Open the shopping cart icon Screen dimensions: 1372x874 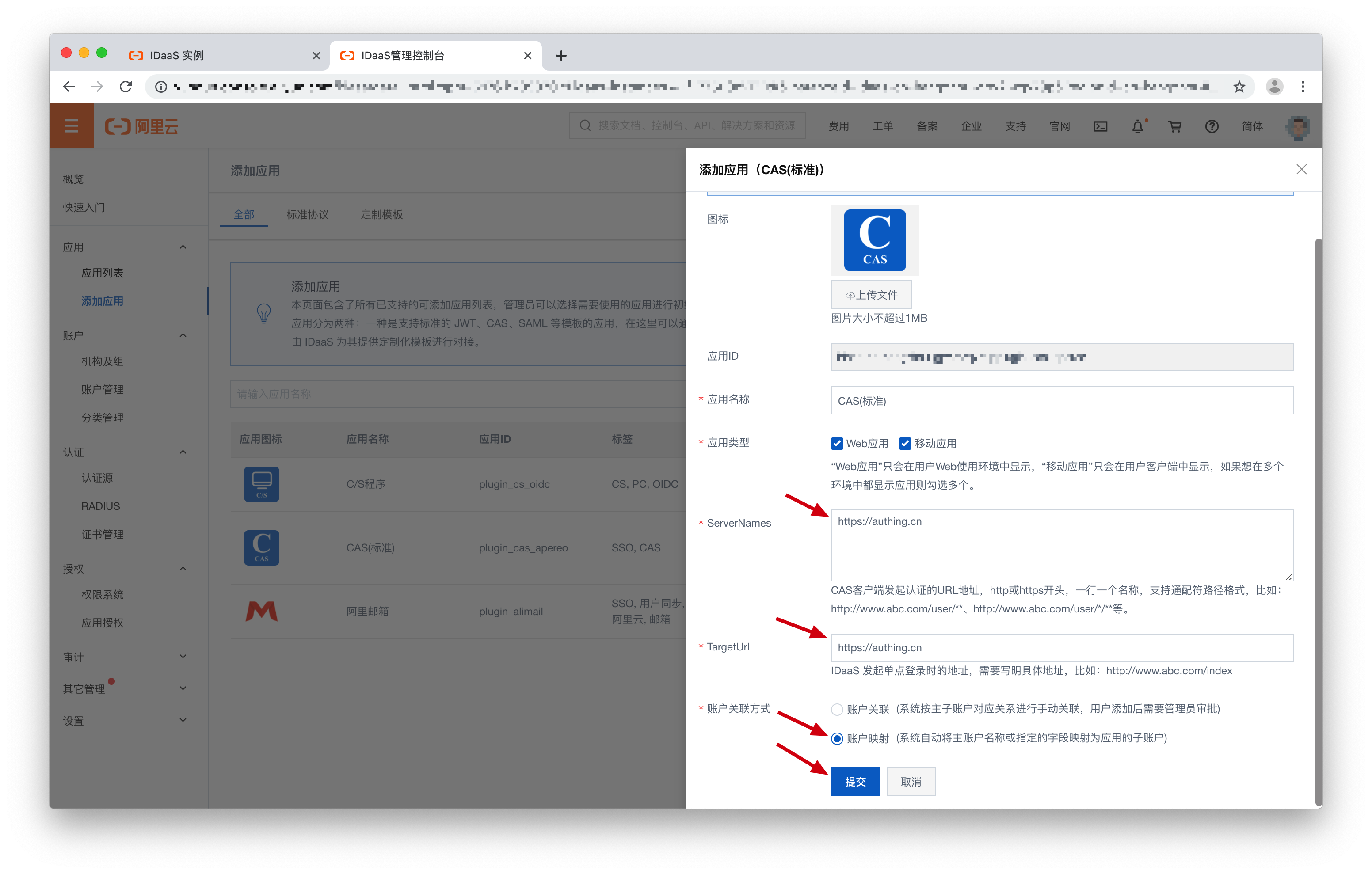pos(1174,126)
